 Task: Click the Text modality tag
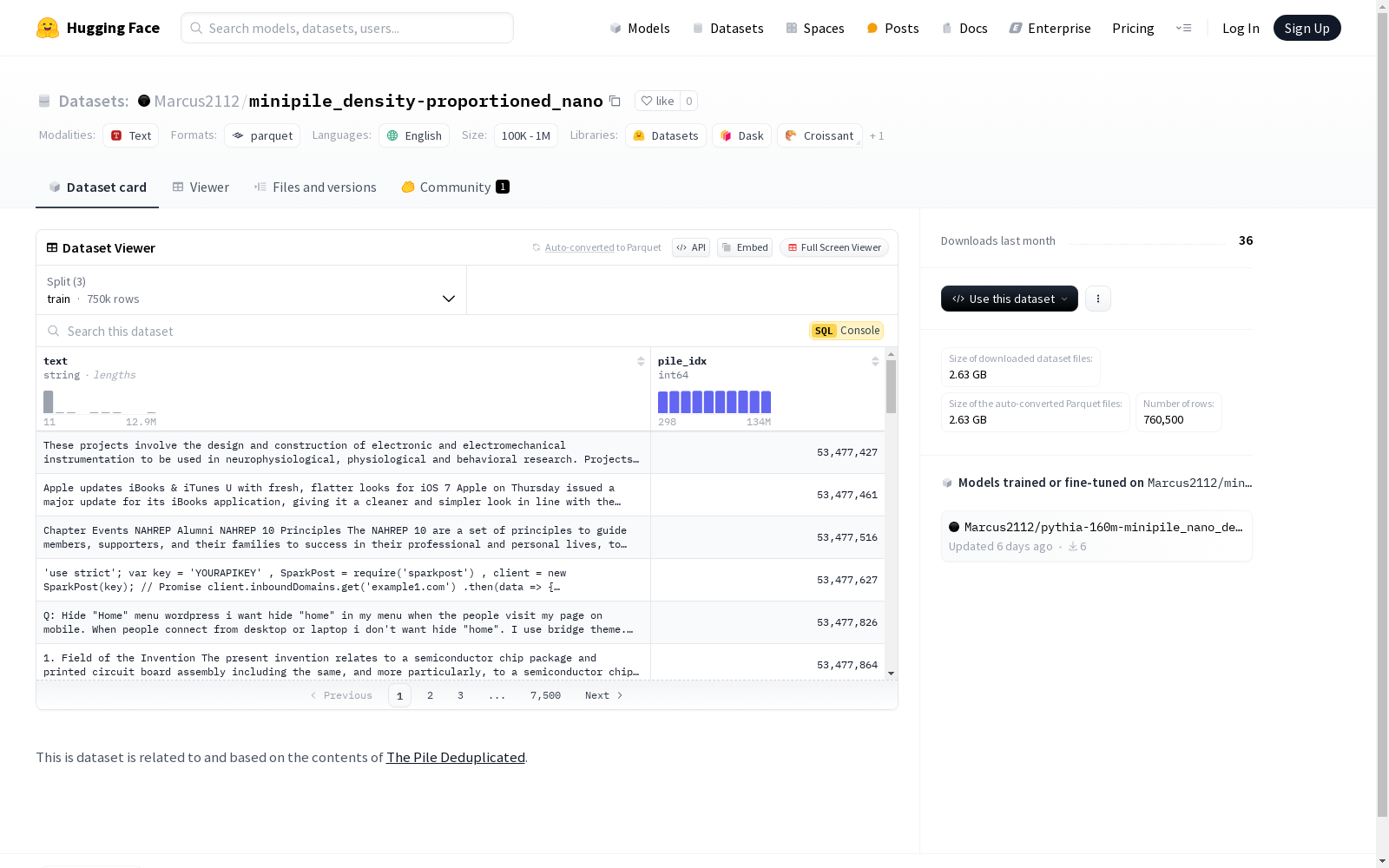(x=130, y=135)
